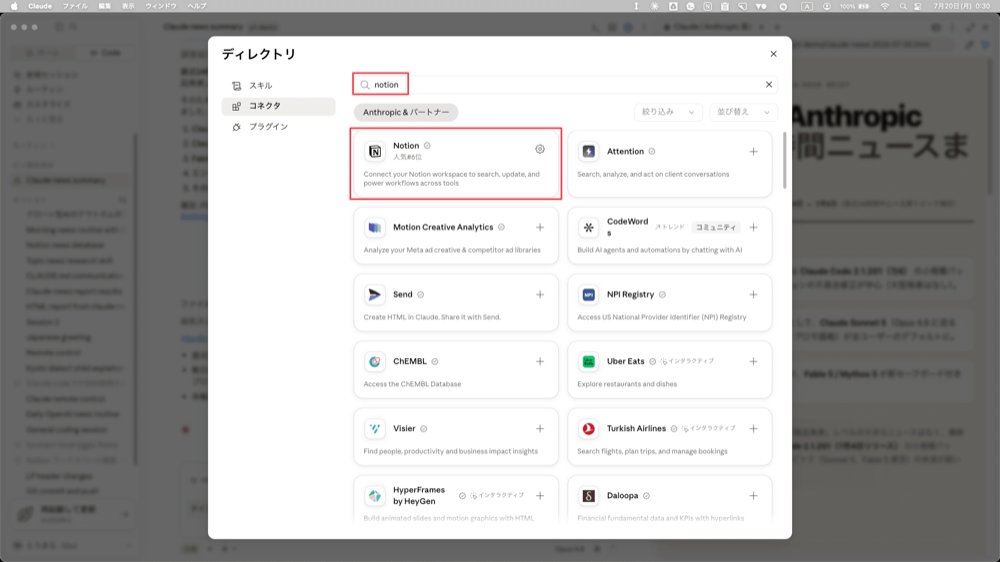This screenshot has width=1000, height=562.
Task: Open the Apple menu
Action: tap(14, 6)
